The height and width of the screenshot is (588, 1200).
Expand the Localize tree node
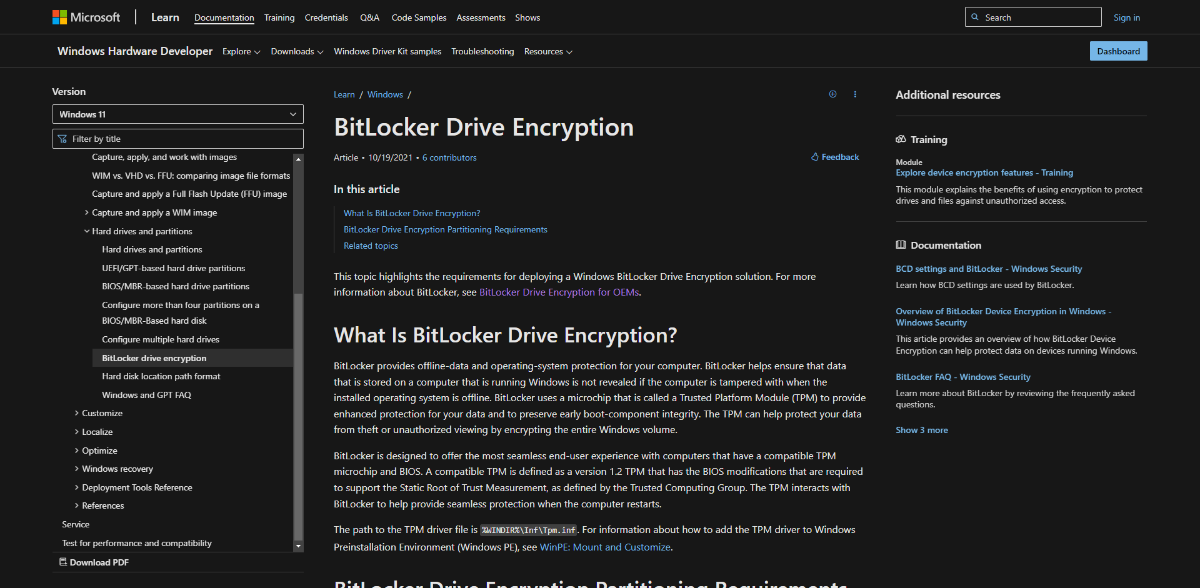(x=77, y=432)
